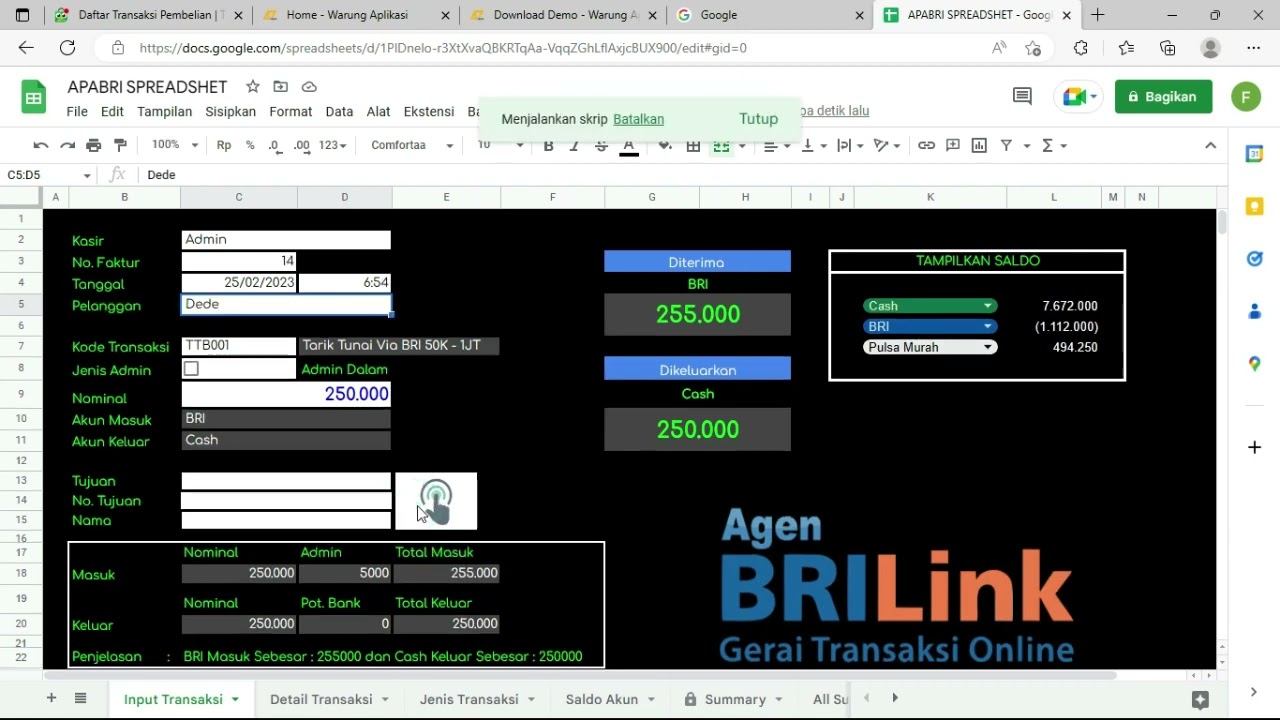Open the zoom 100% dropdown

coord(175,146)
